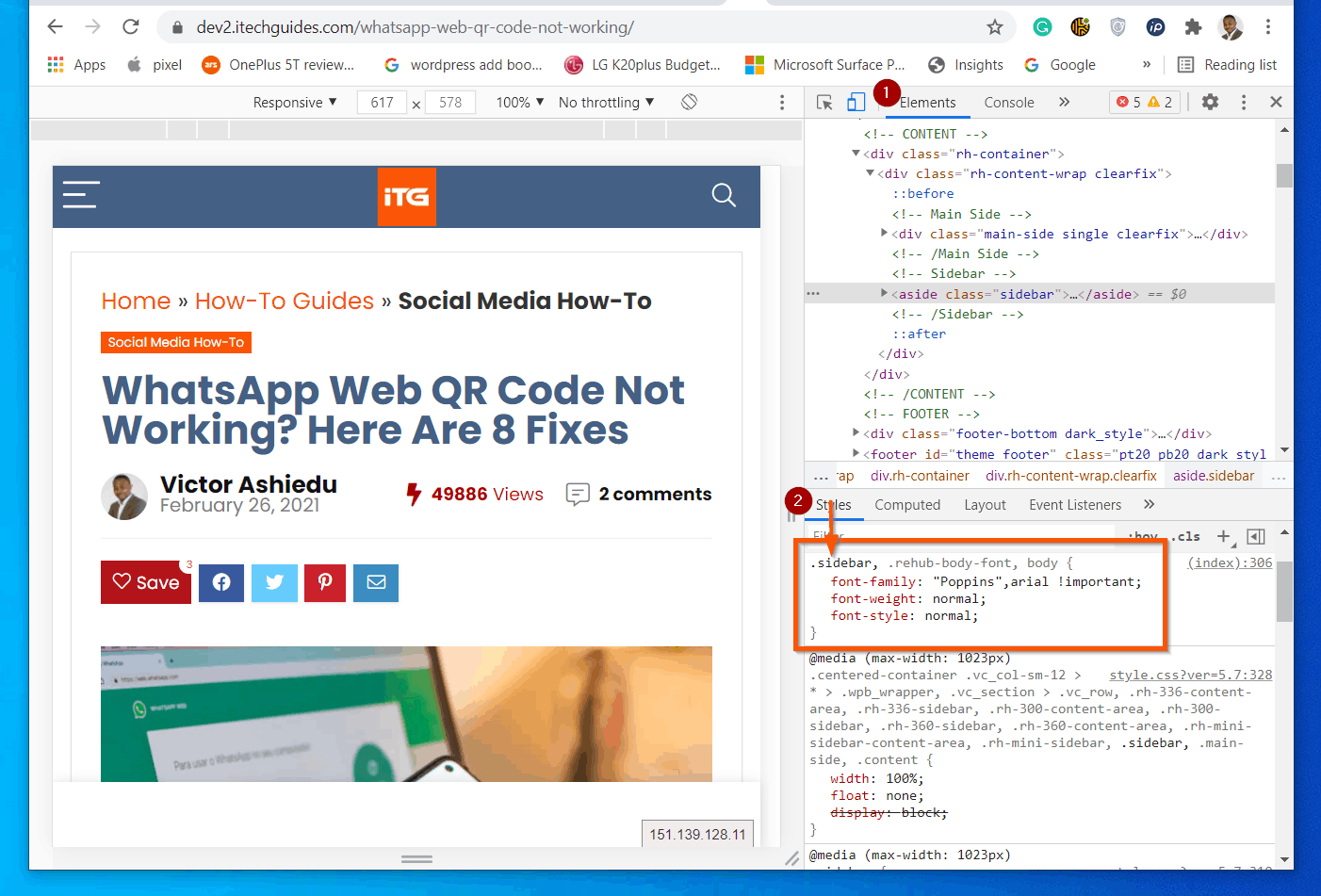The image size is (1321, 896).
Task: Expand the main-side single clearfix div
Action: click(x=885, y=233)
